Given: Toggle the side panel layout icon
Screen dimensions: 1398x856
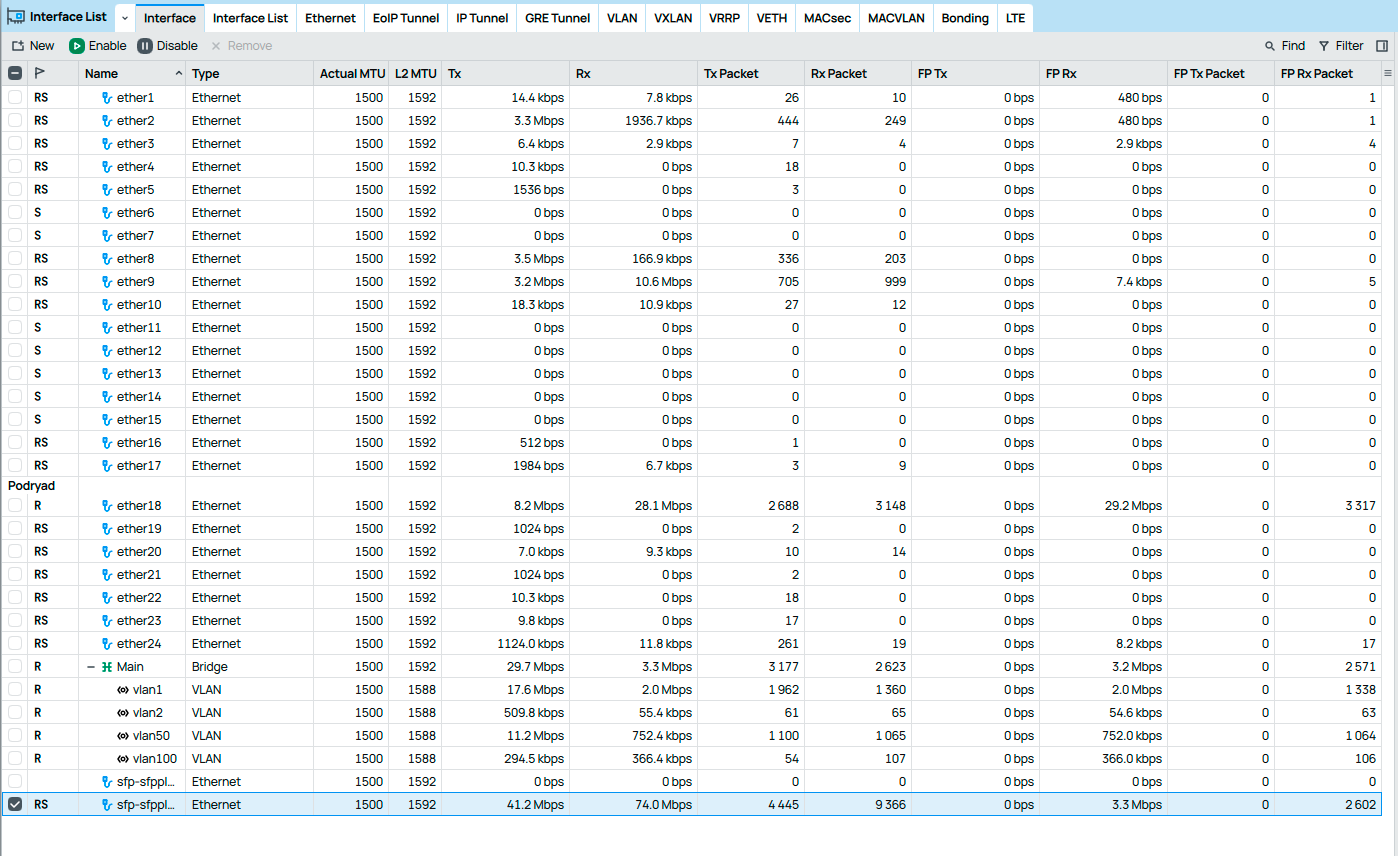Looking at the screenshot, I should click(x=1382, y=46).
